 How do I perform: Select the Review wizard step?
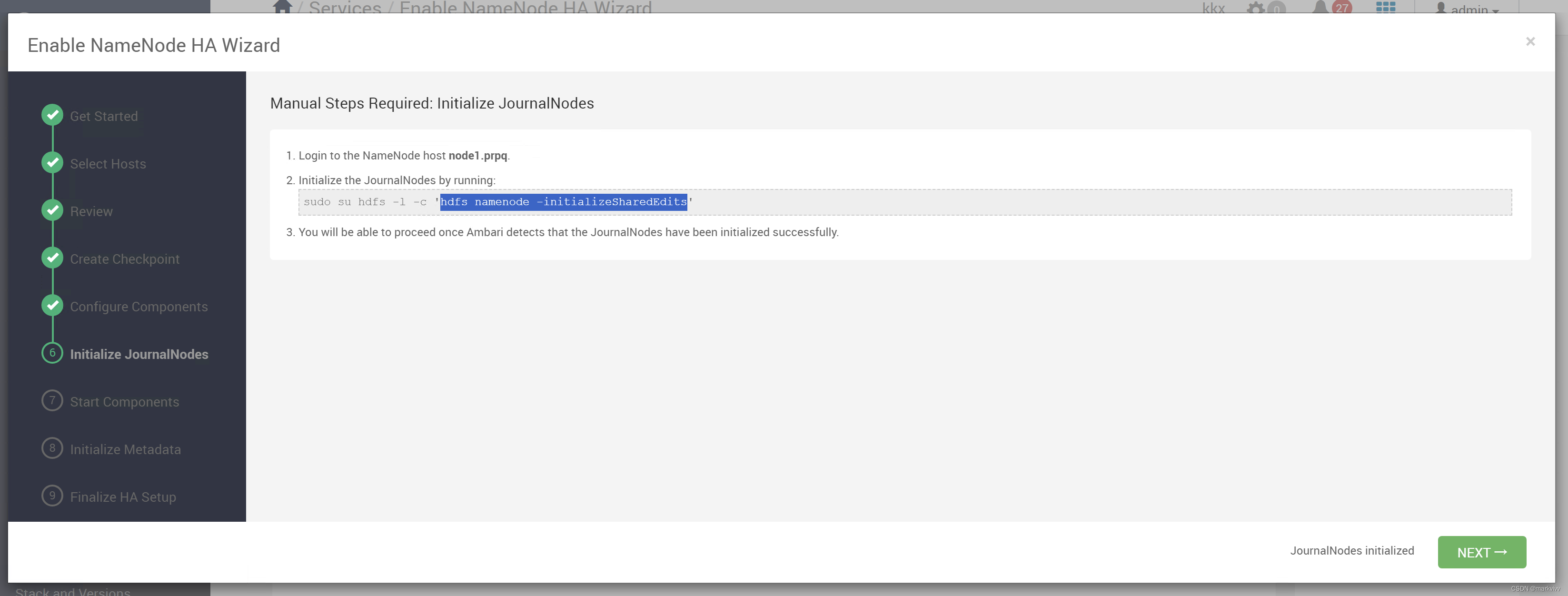(91, 211)
